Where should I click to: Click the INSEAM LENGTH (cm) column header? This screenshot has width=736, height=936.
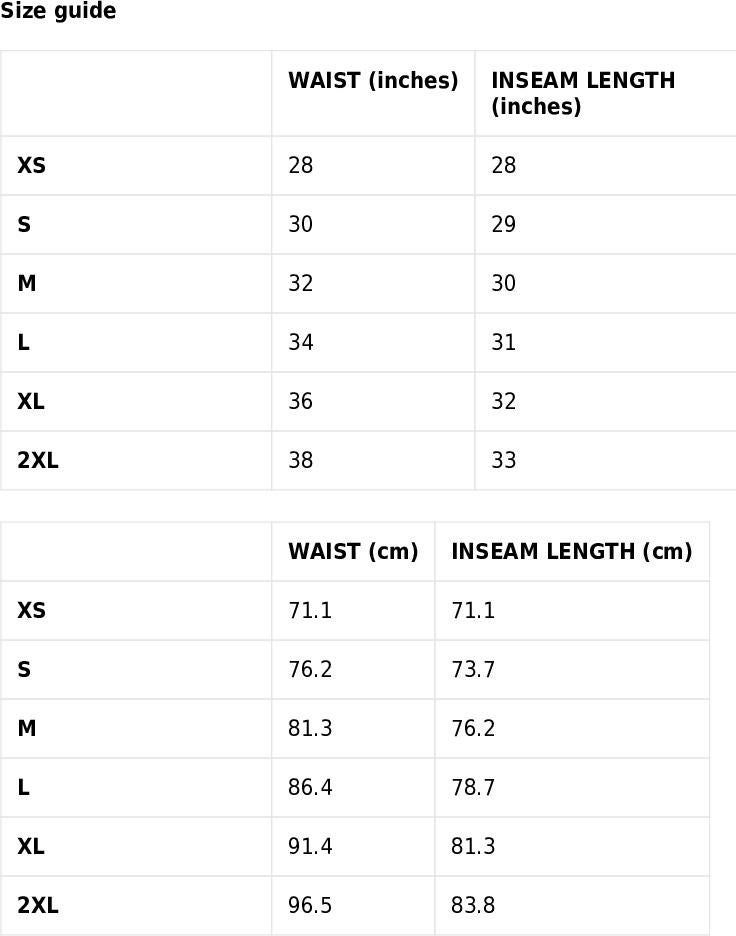(x=572, y=552)
